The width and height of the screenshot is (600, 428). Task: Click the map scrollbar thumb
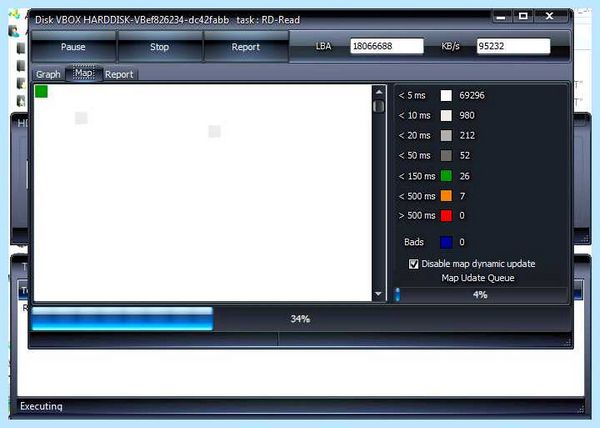pos(379,106)
